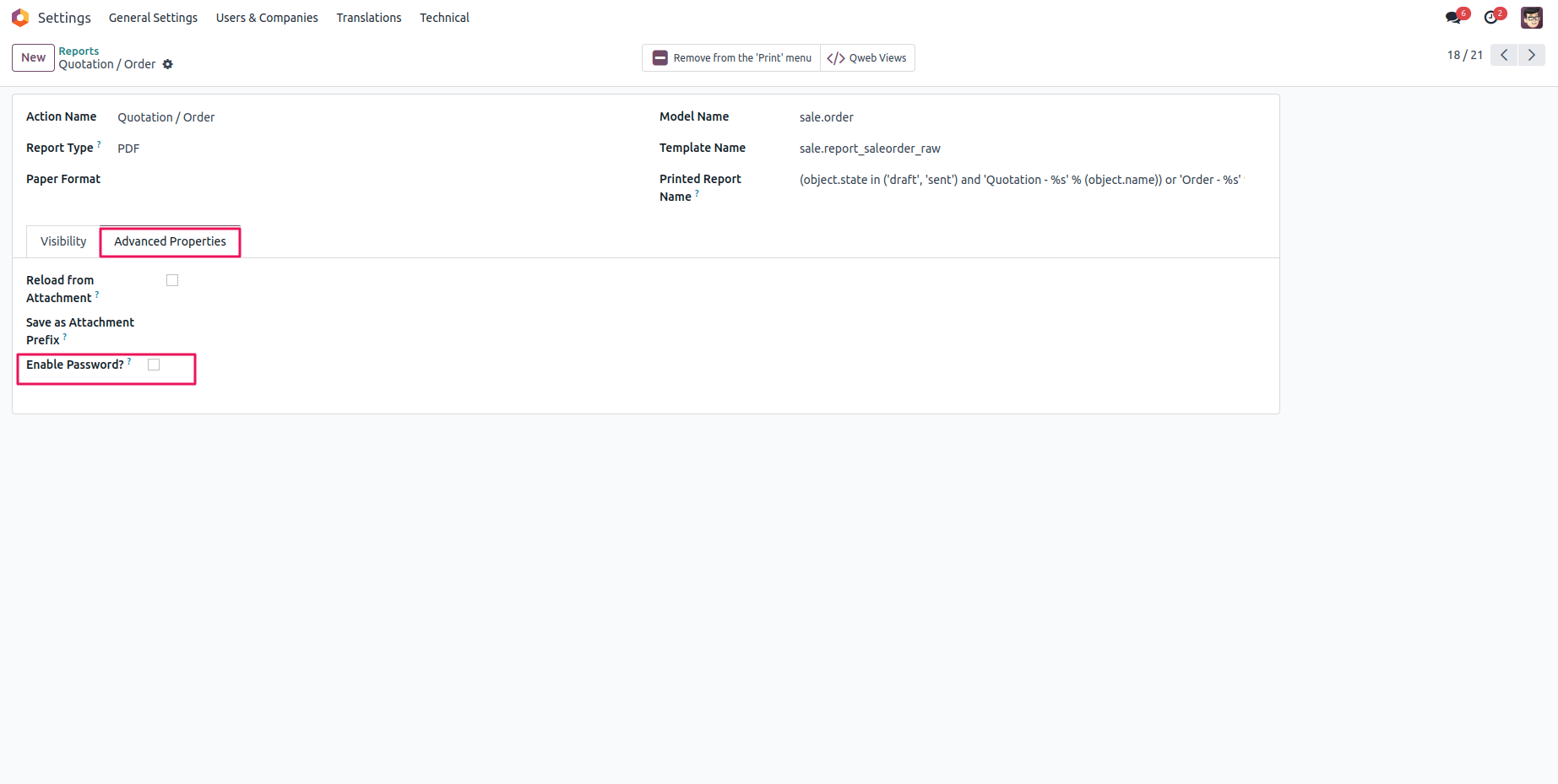The width and height of the screenshot is (1558, 784).
Task: Open the gear actions menu beside Quotation / Order
Action: pos(168,64)
